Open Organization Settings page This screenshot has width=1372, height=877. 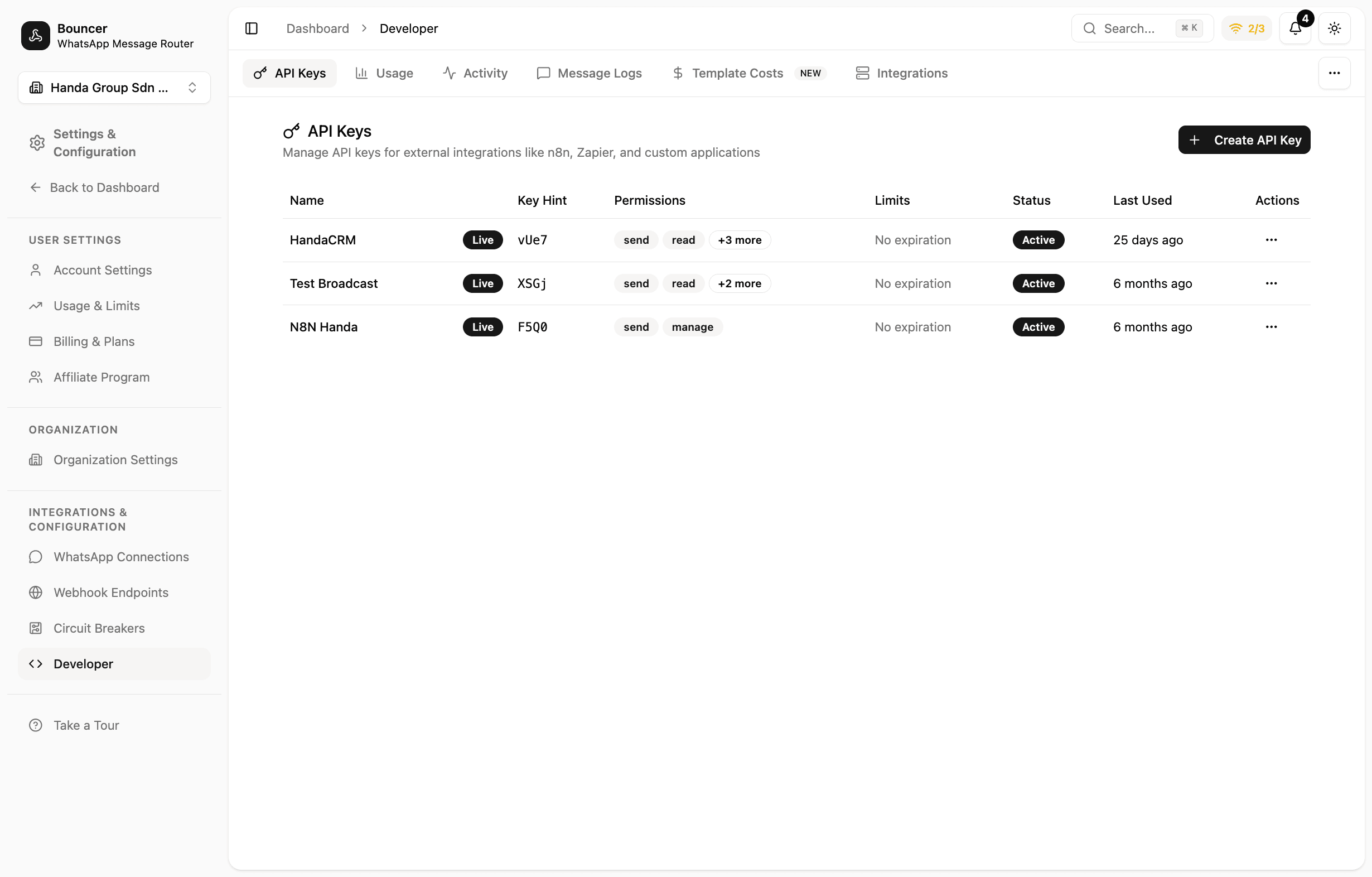[x=114, y=460]
